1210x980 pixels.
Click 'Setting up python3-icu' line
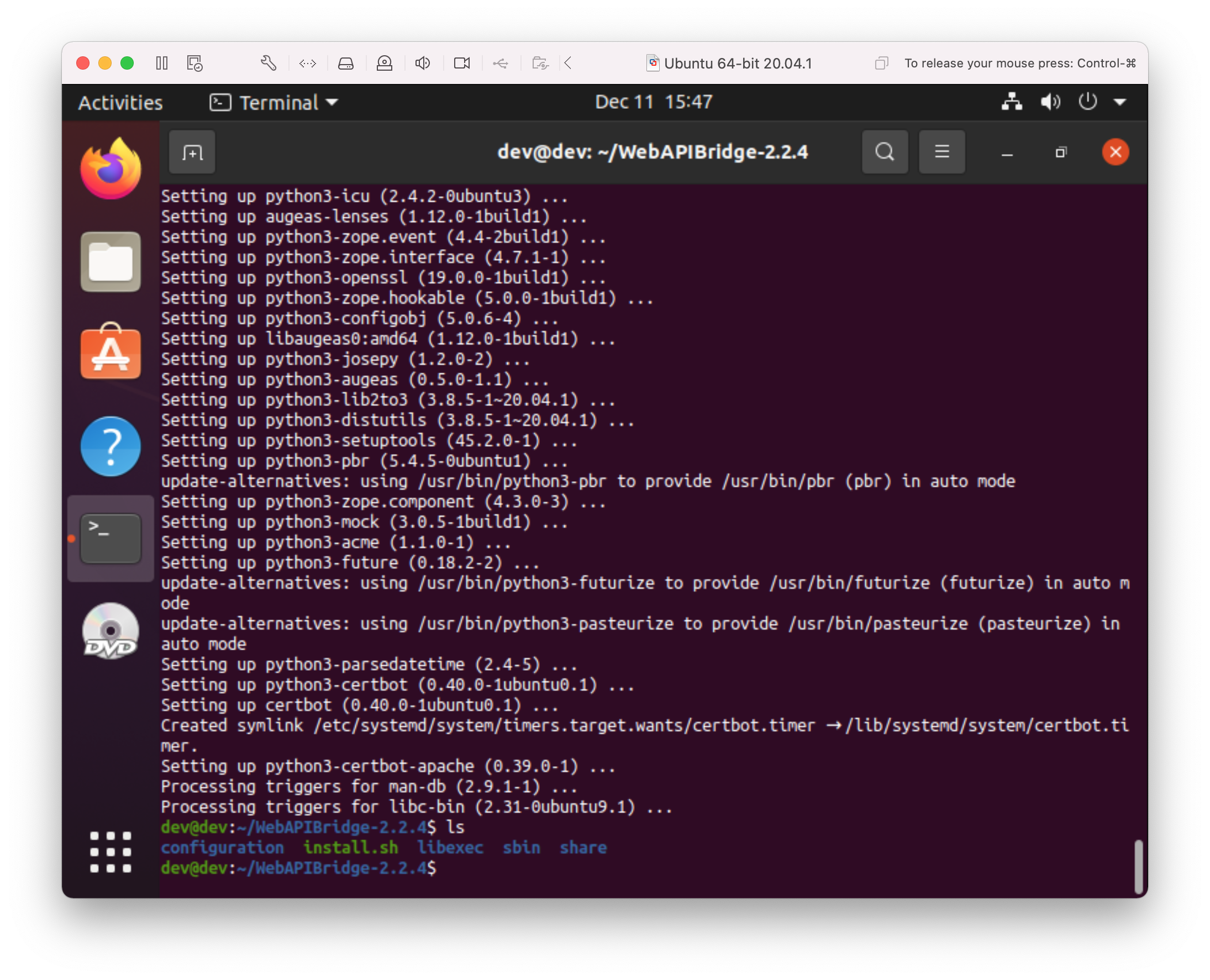coord(364,197)
